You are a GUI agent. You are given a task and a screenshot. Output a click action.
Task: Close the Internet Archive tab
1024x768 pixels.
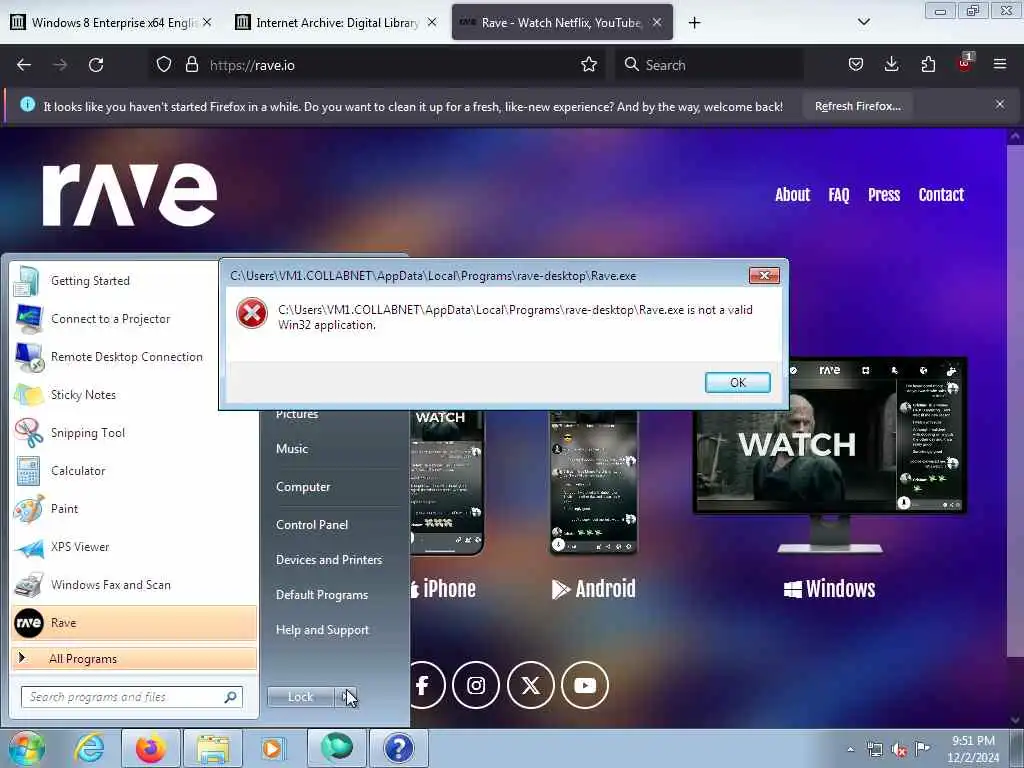point(432,22)
